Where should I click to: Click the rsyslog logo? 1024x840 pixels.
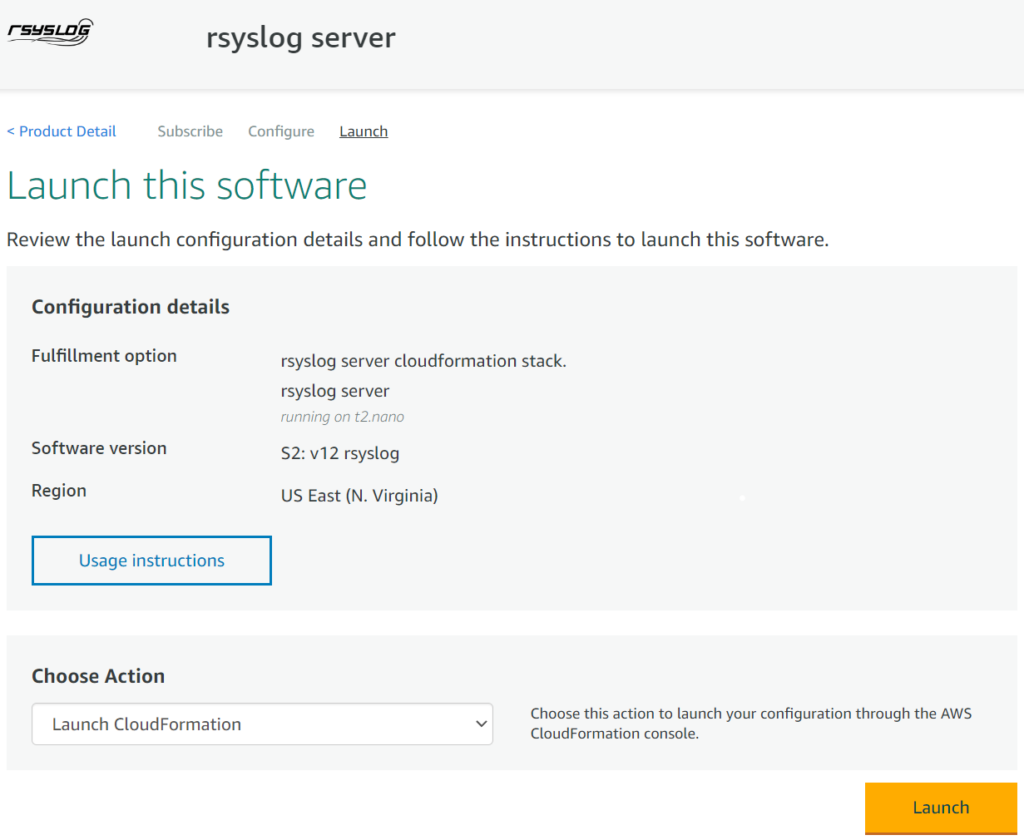click(x=50, y=32)
